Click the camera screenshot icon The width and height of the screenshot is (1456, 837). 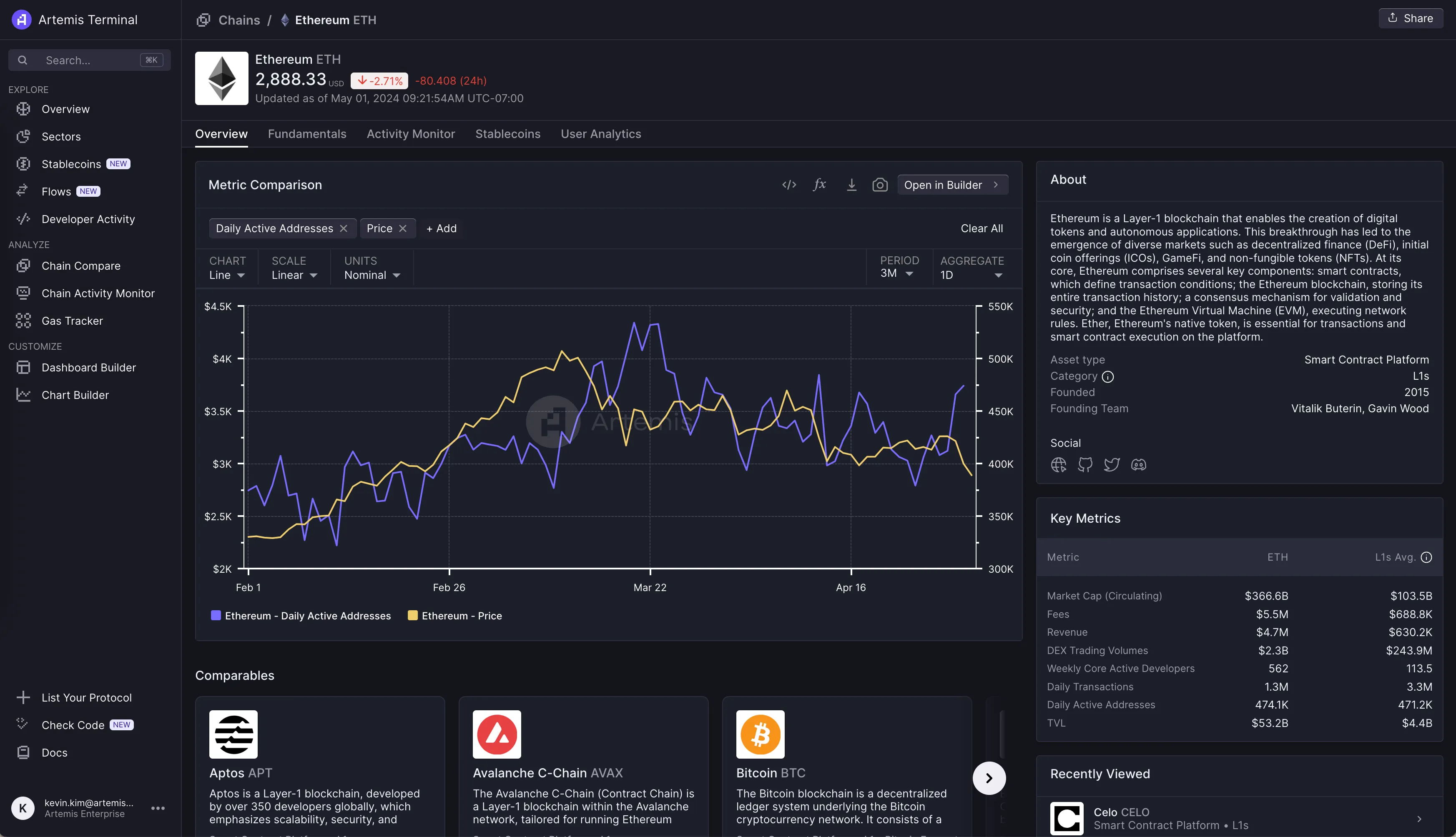880,185
